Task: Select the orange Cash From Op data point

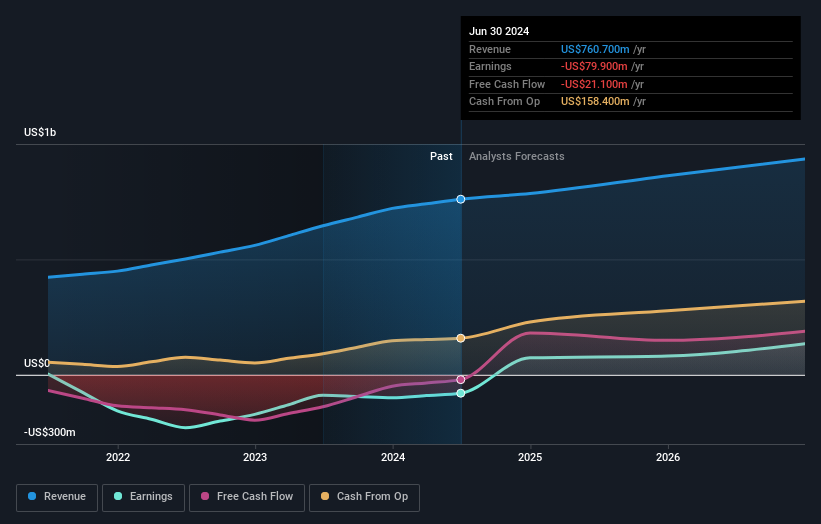Action: [461, 338]
